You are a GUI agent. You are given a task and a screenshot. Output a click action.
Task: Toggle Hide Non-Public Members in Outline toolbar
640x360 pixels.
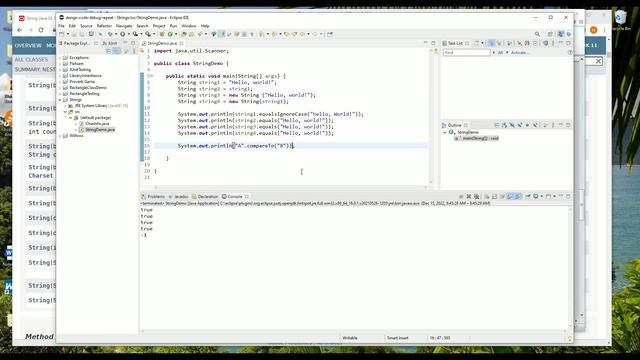tap(527, 125)
